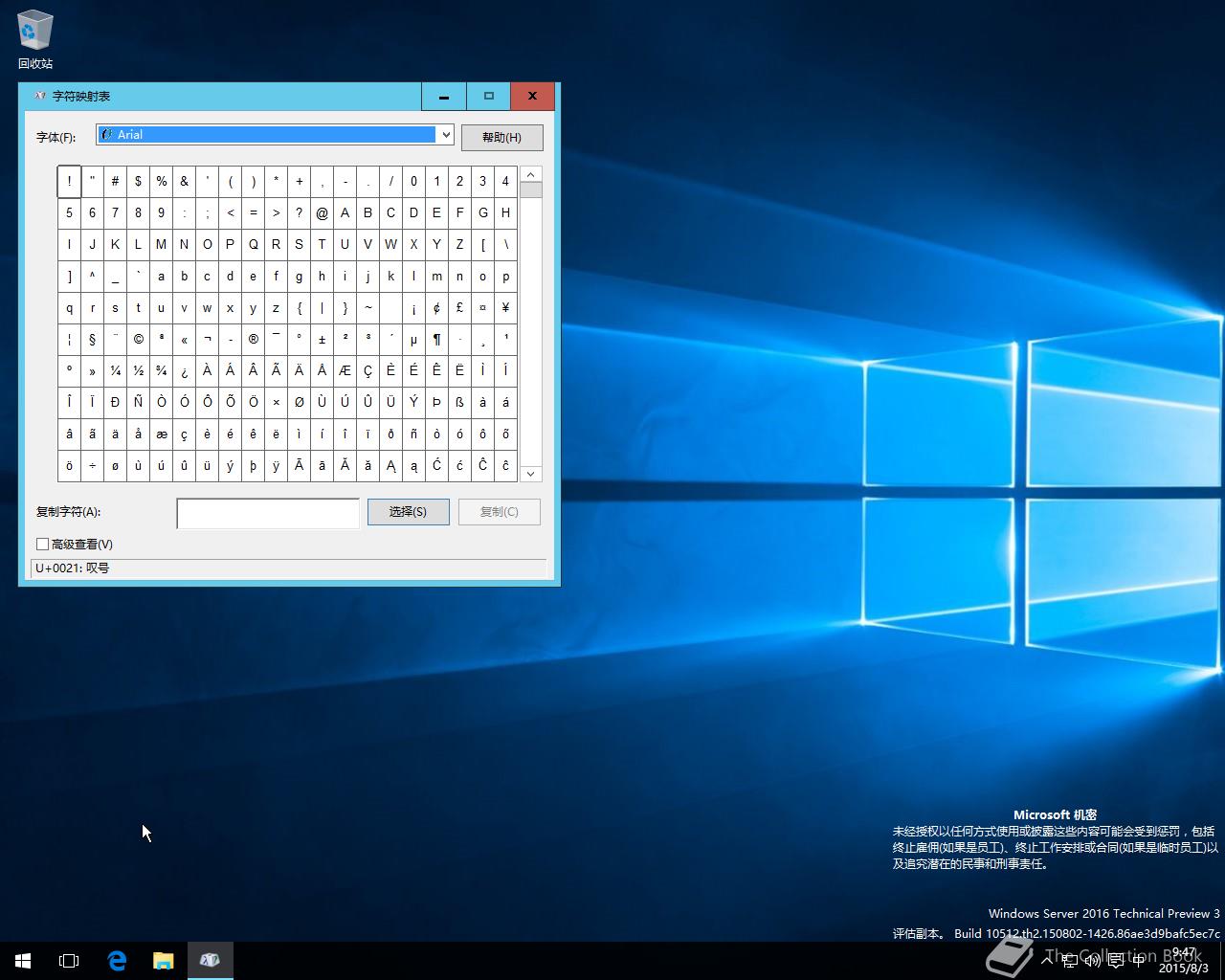This screenshot has height=980, width=1225.
Task: Open the Action Center notifications icon
Action: coord(1115,960)
